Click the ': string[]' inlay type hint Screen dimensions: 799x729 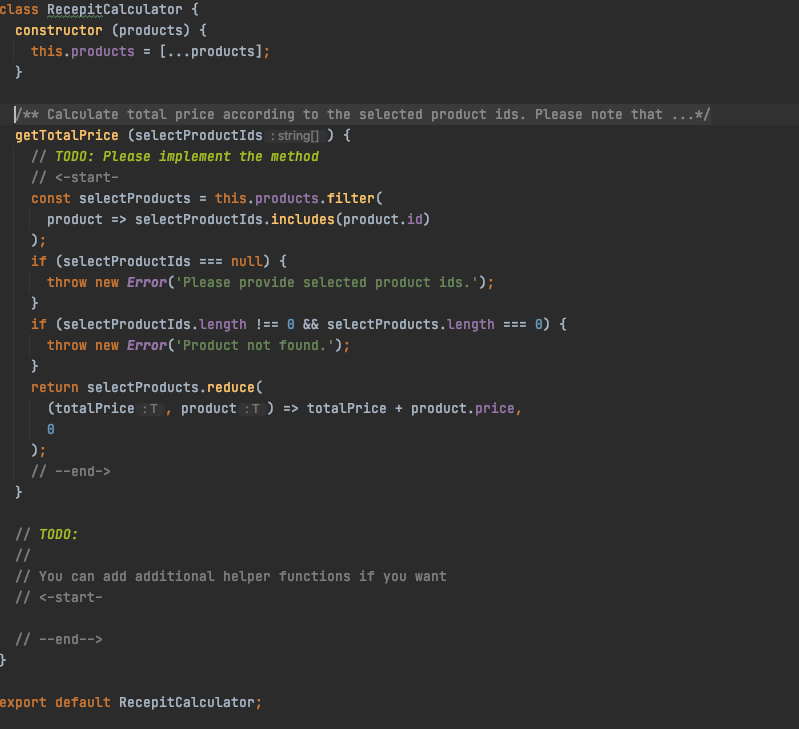pyautogui.click(x=295, y=136)
